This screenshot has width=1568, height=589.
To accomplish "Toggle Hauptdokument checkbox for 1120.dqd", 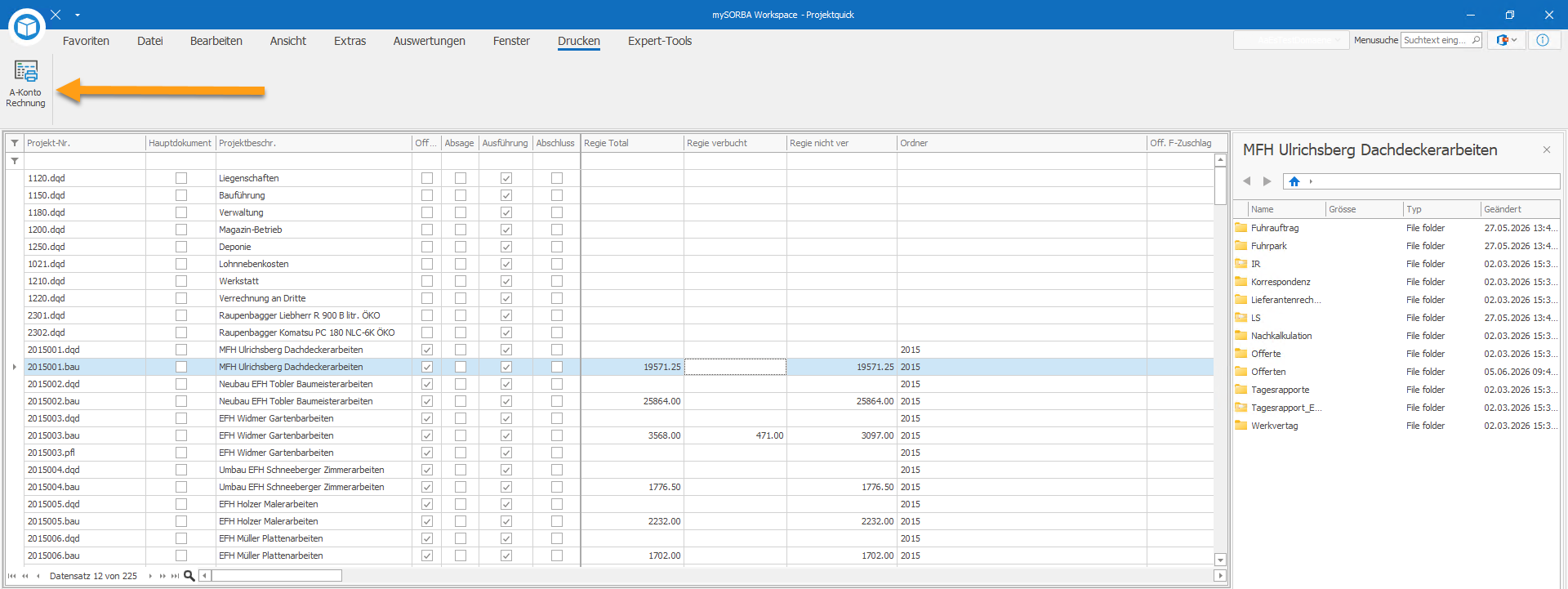I will click(x=181, y=178).
